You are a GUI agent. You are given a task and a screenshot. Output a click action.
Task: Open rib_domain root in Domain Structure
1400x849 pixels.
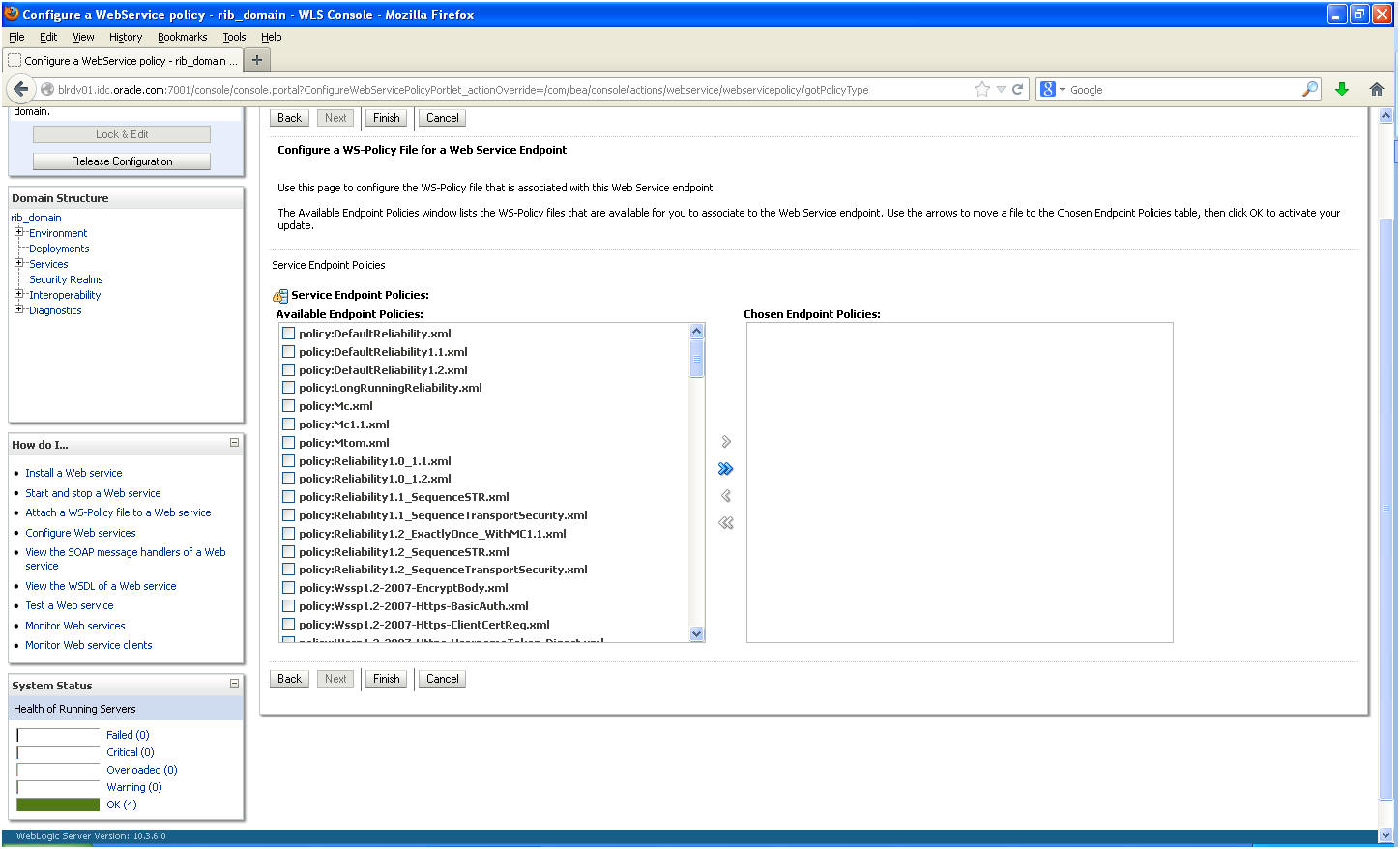36,218
